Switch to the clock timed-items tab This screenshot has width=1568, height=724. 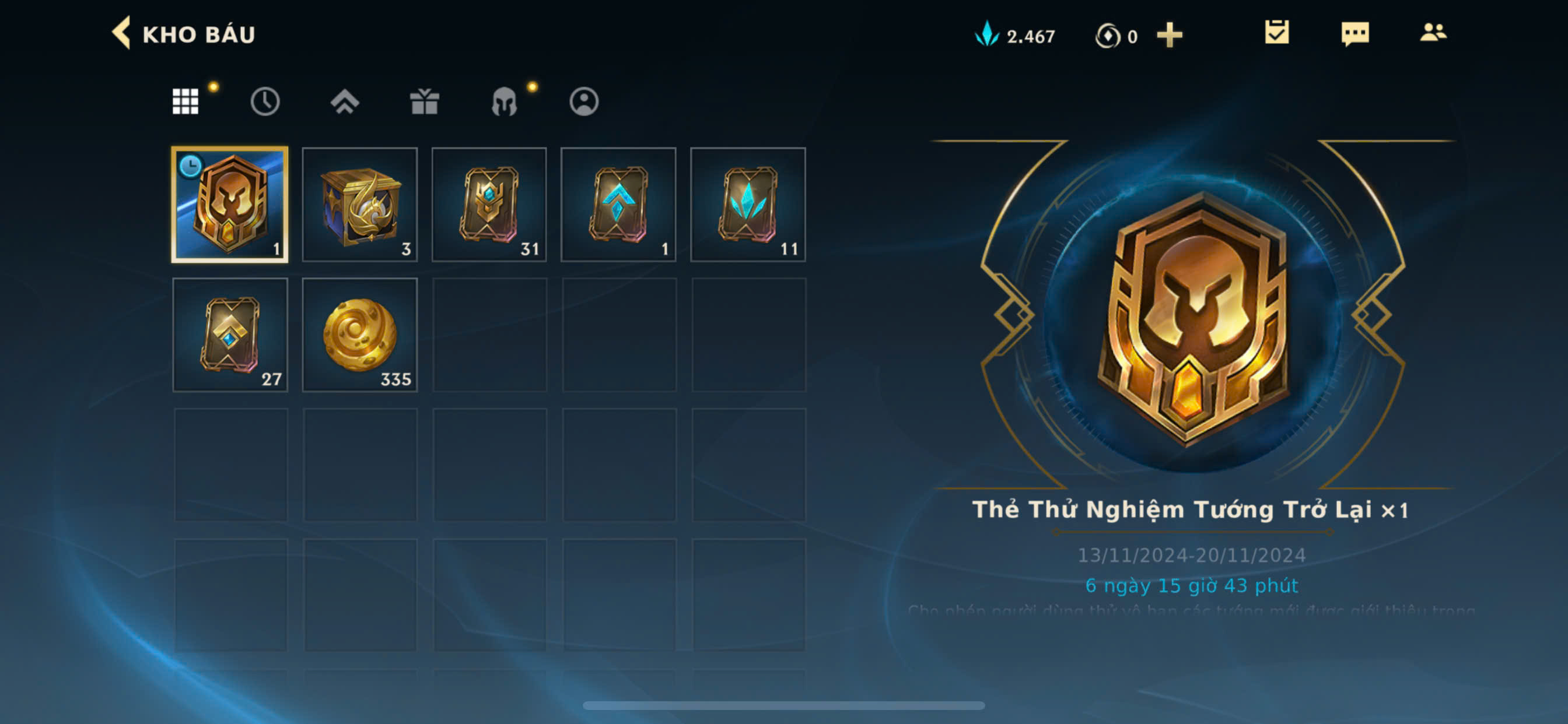pyautogui.click(x=265, y=101)
